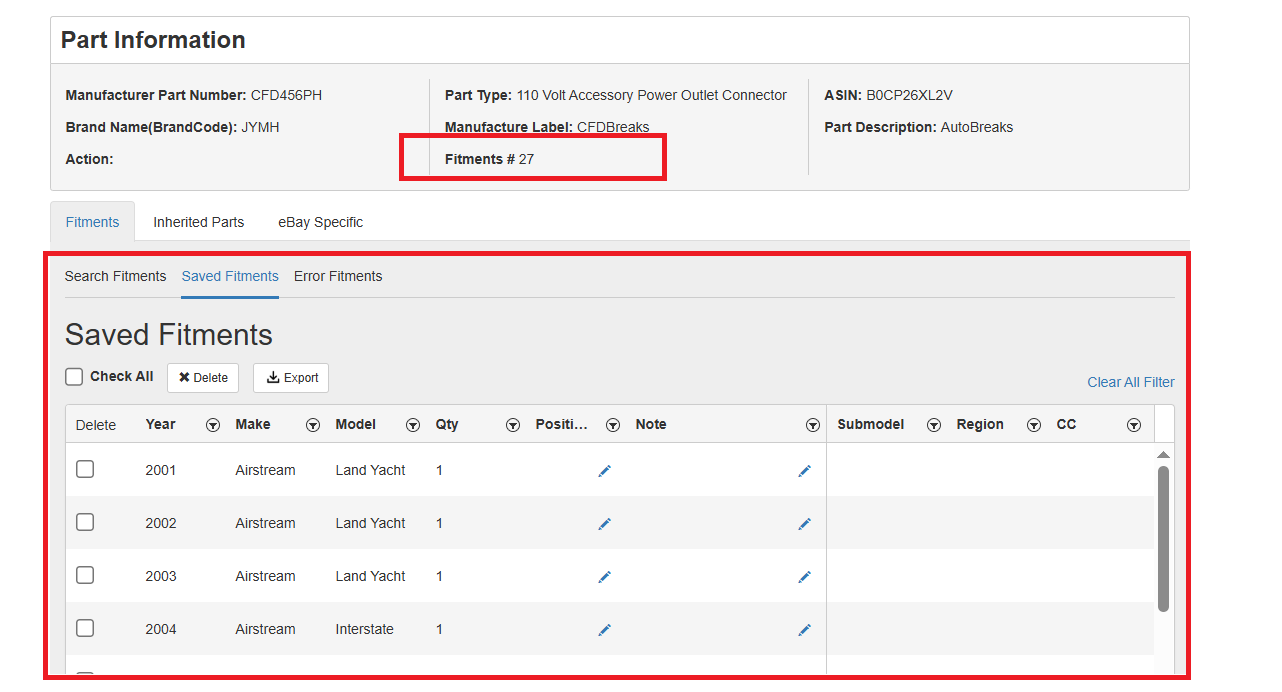Click the table's vertical scrollbar thumb
The image size is (1282, 692).
point(1163,538)
